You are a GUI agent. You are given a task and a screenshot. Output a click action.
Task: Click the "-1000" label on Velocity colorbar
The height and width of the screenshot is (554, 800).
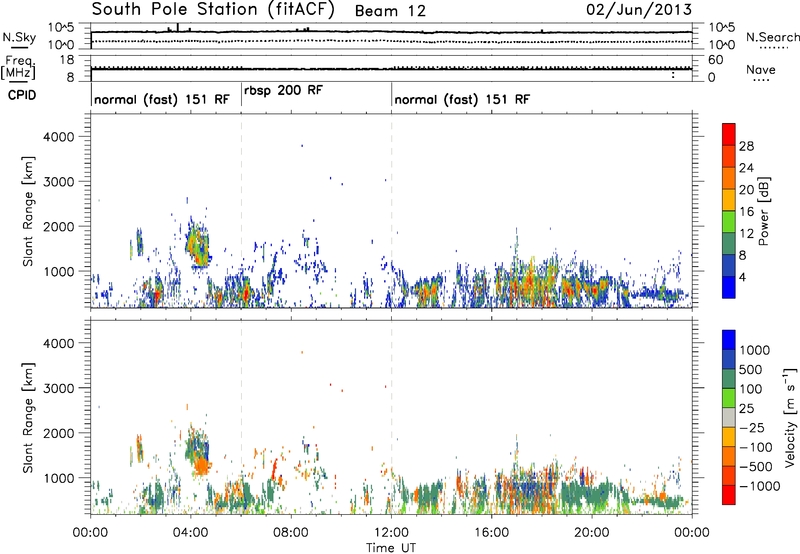pyautogui.click(x=759, y=486)
